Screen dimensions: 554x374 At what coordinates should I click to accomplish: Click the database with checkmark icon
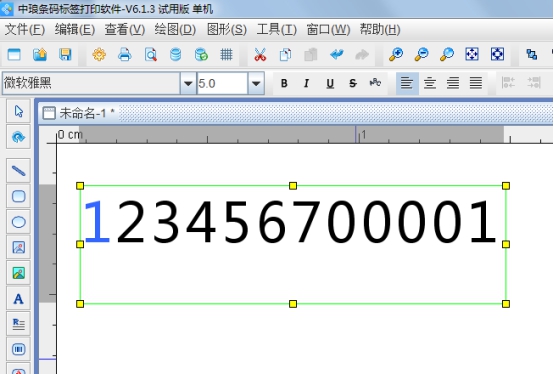[201, 55]
